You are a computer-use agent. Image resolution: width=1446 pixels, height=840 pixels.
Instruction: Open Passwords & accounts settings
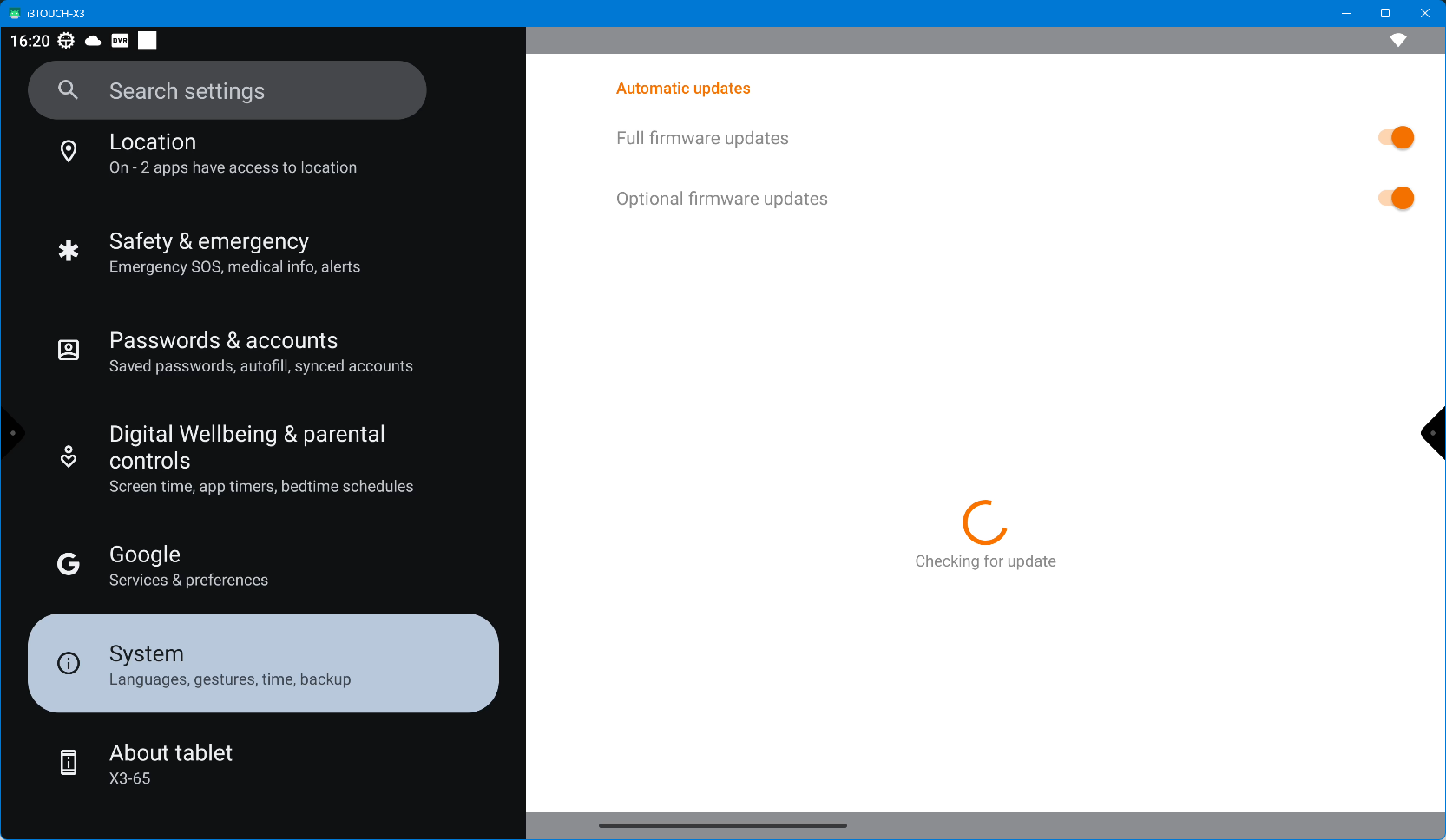pos(260,351)
